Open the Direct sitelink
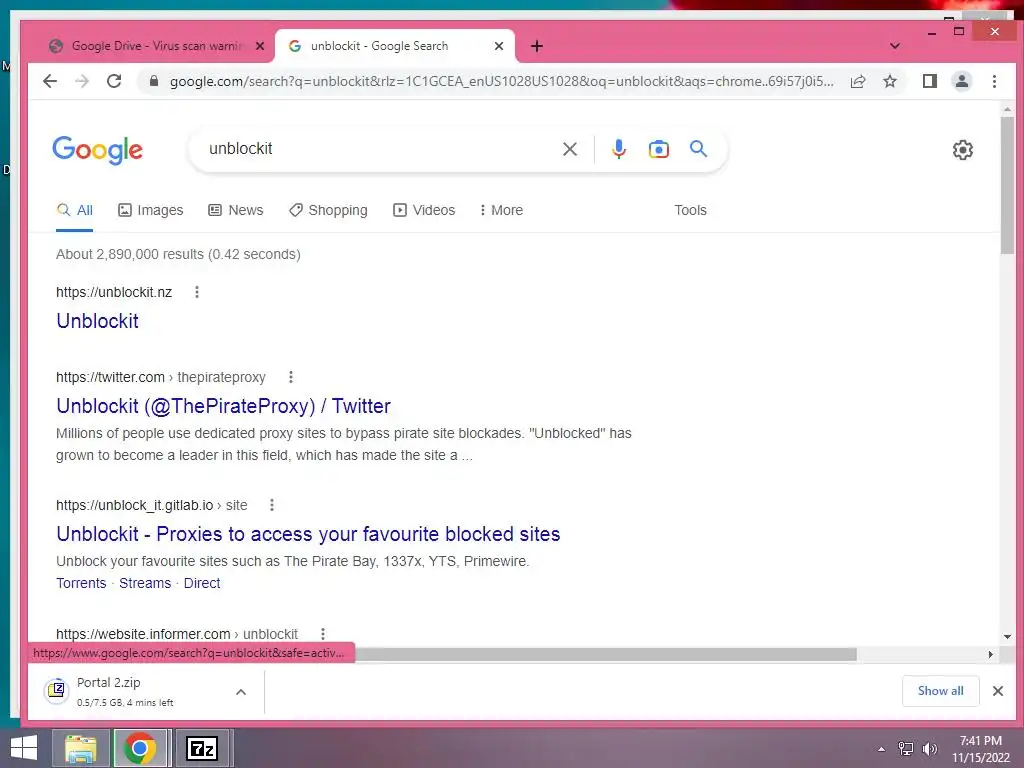 click(x=202, y=583)
